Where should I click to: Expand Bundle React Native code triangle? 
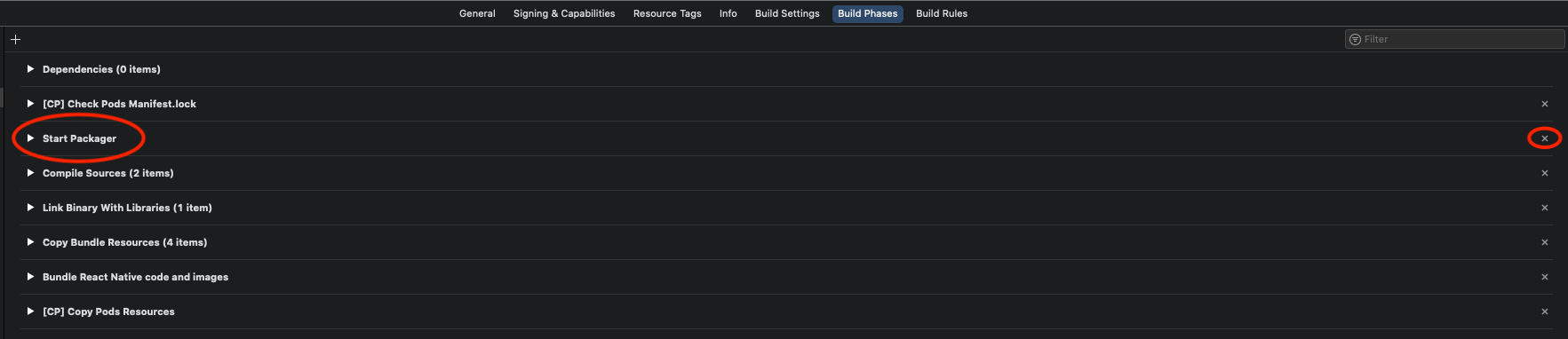(x=30, y=277)
